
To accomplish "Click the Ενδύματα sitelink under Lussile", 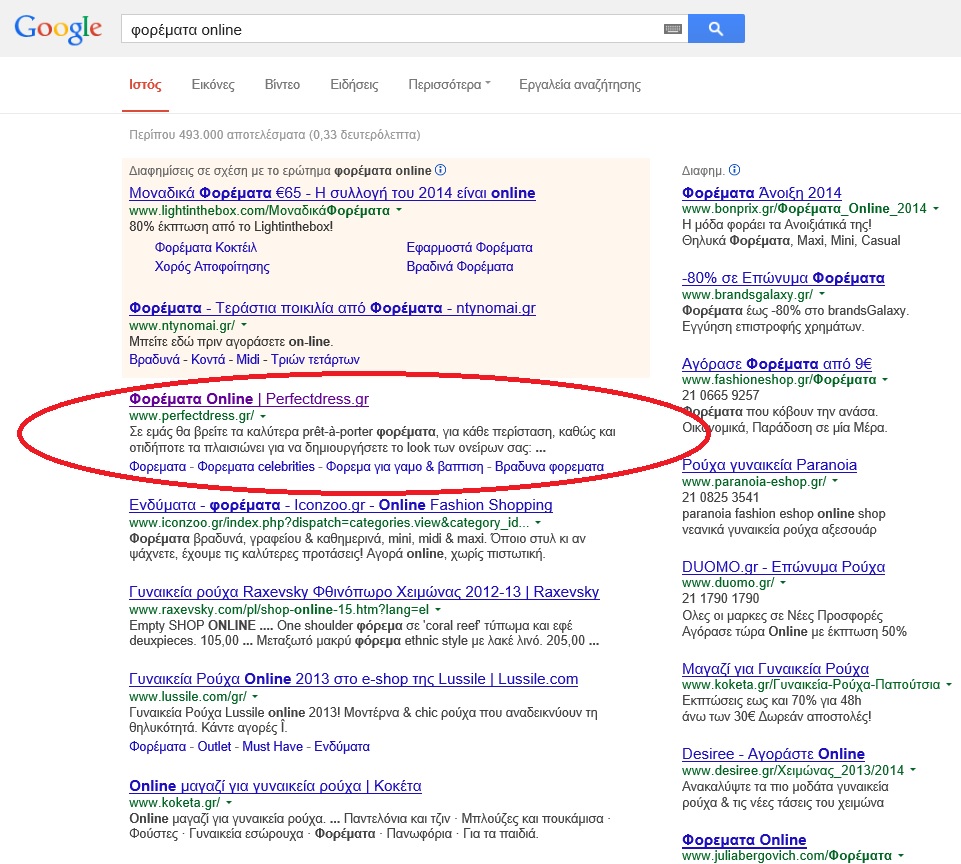I will click(x=342, y=746).
